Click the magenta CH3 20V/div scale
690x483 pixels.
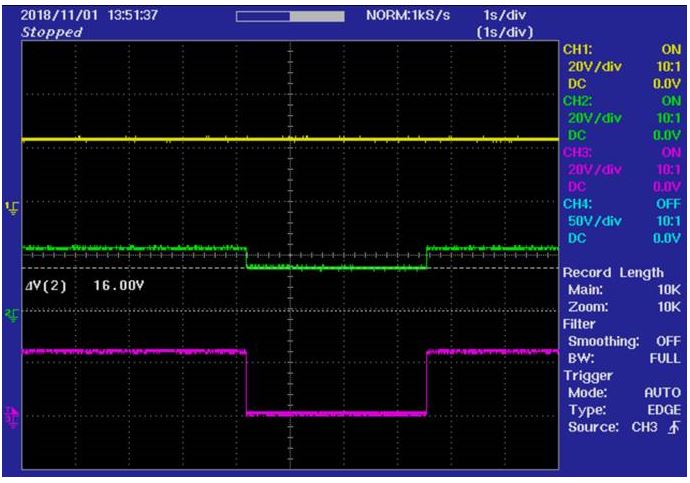595,169
